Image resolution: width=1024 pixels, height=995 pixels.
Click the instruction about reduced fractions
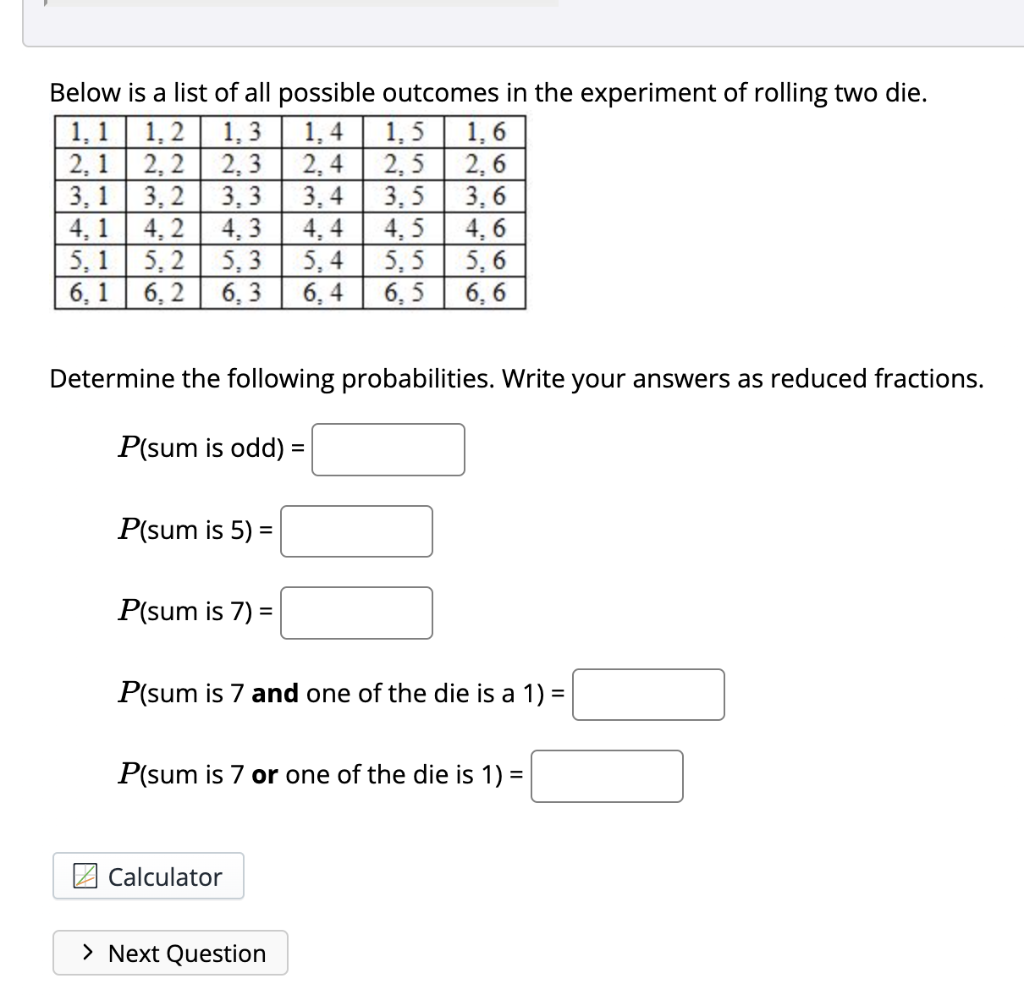516,379
